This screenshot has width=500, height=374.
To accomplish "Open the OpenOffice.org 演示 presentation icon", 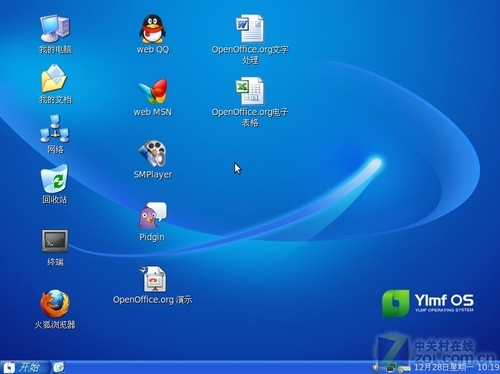I will click(x=153, y=279).
